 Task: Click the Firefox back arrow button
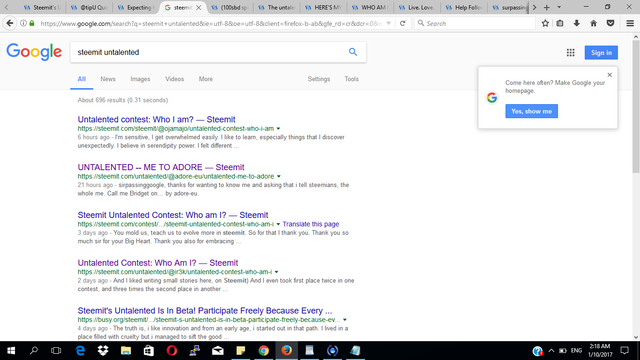tap(10, 23)
